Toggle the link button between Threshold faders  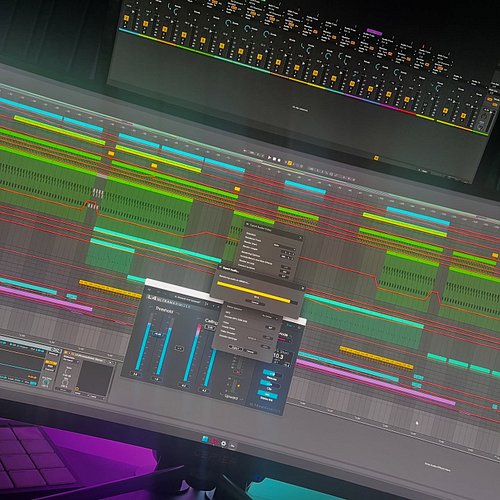pyautogui.click(x=179, y=348)
